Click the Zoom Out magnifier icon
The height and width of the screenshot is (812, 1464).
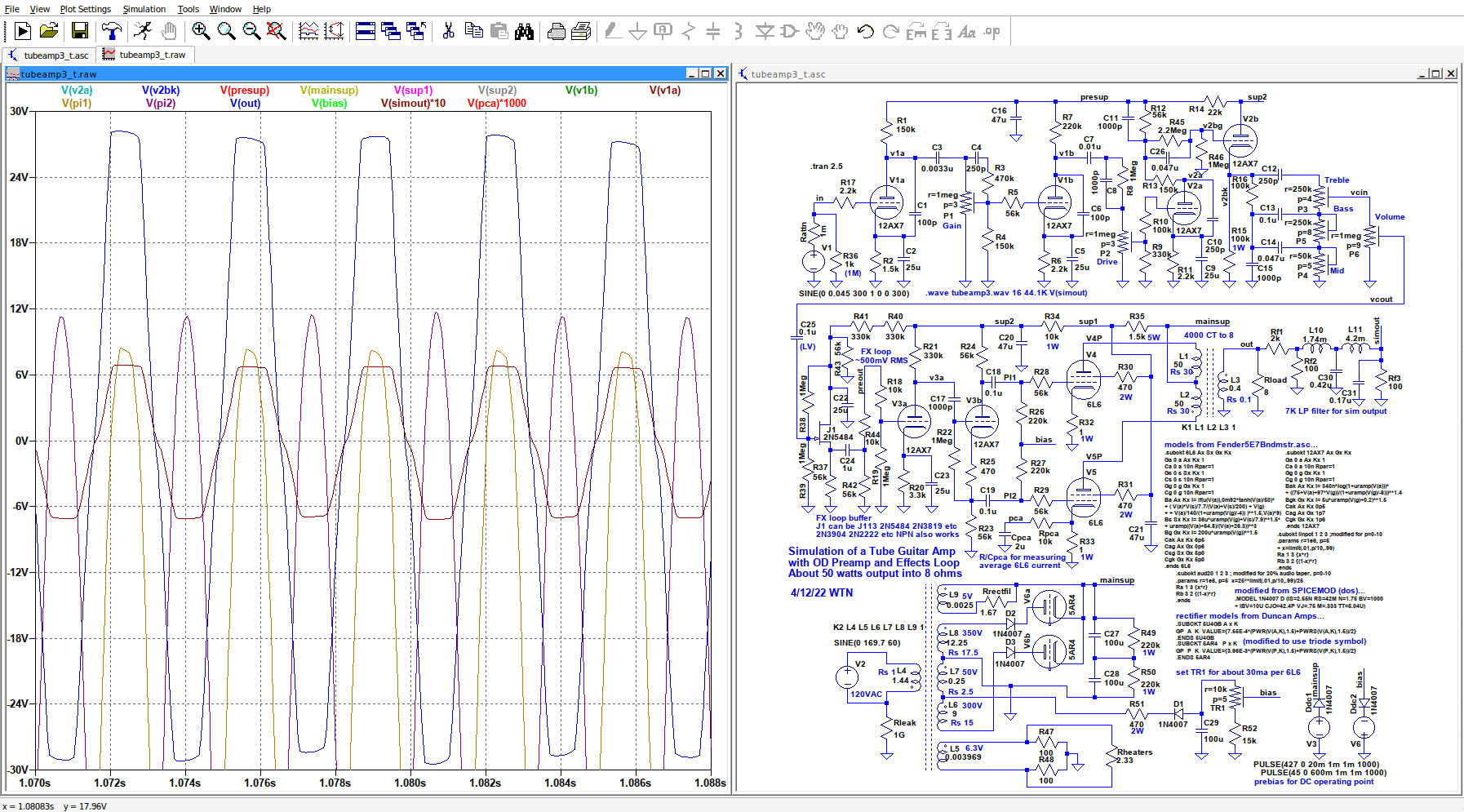point(251,31)
